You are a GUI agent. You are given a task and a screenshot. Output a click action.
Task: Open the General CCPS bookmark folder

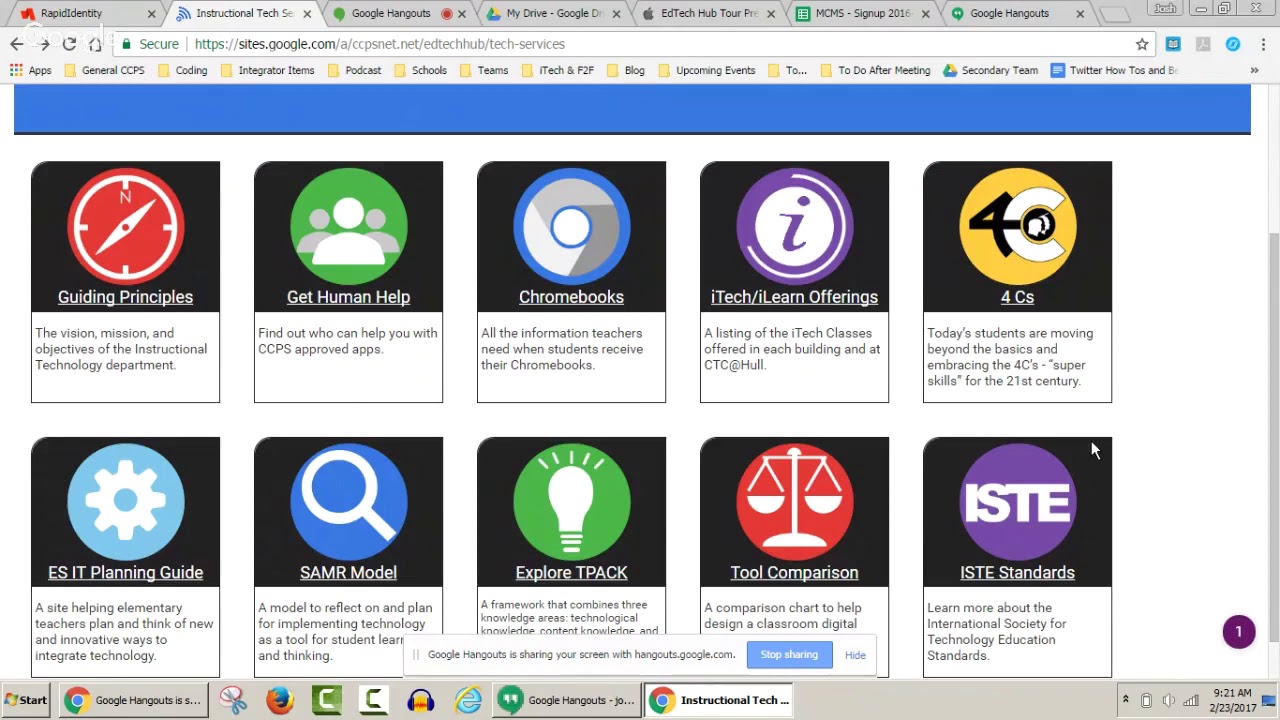104,70
